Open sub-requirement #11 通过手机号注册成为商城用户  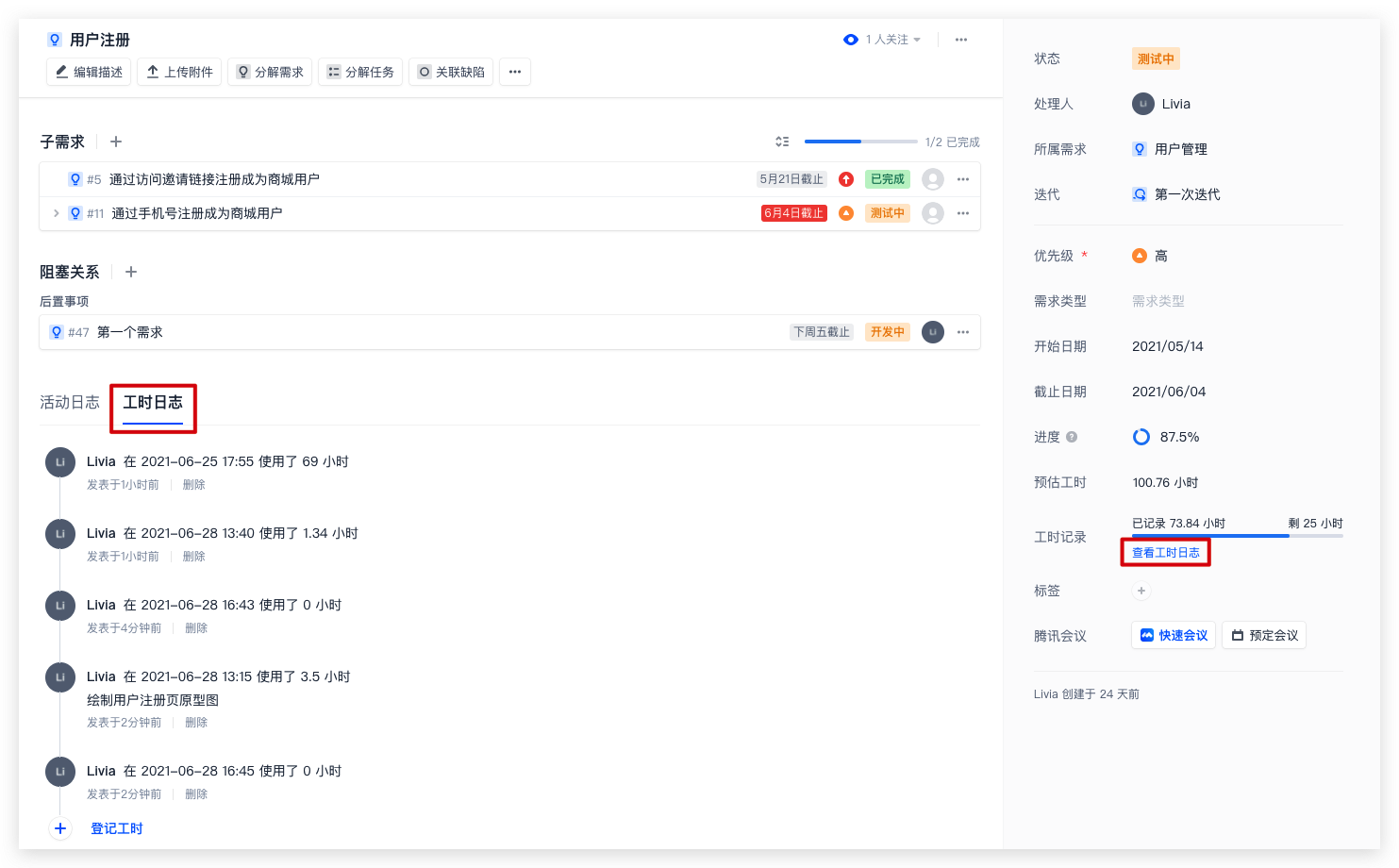pyautogui.click(x=197, y=213)
